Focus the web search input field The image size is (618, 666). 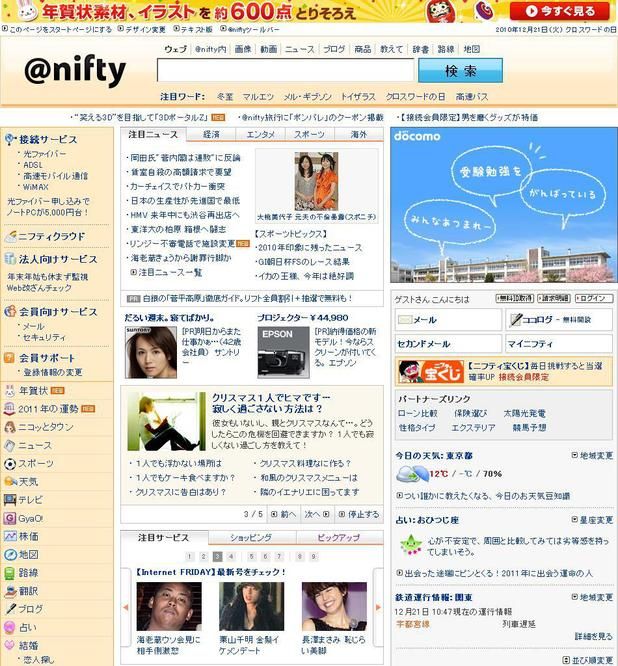coord(285,70)
